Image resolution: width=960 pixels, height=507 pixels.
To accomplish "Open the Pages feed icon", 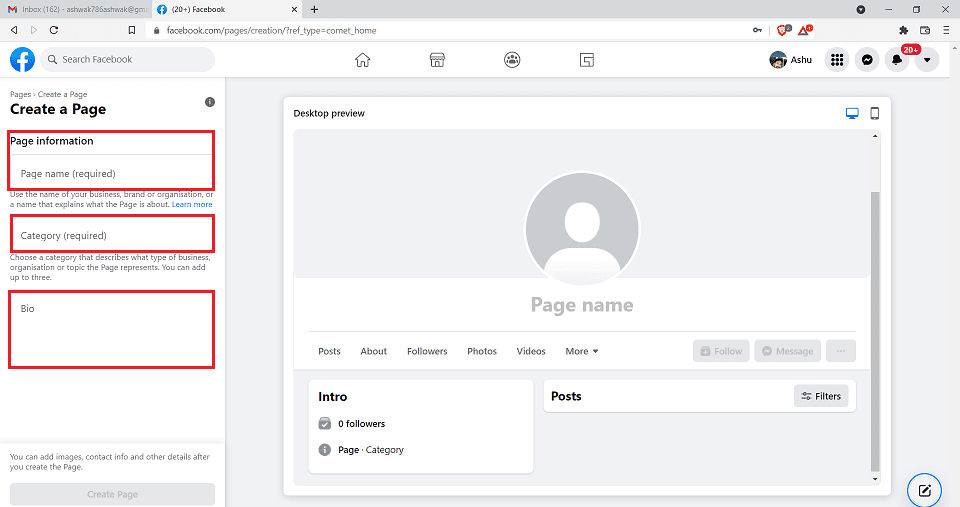I will (x=587, y=59).
